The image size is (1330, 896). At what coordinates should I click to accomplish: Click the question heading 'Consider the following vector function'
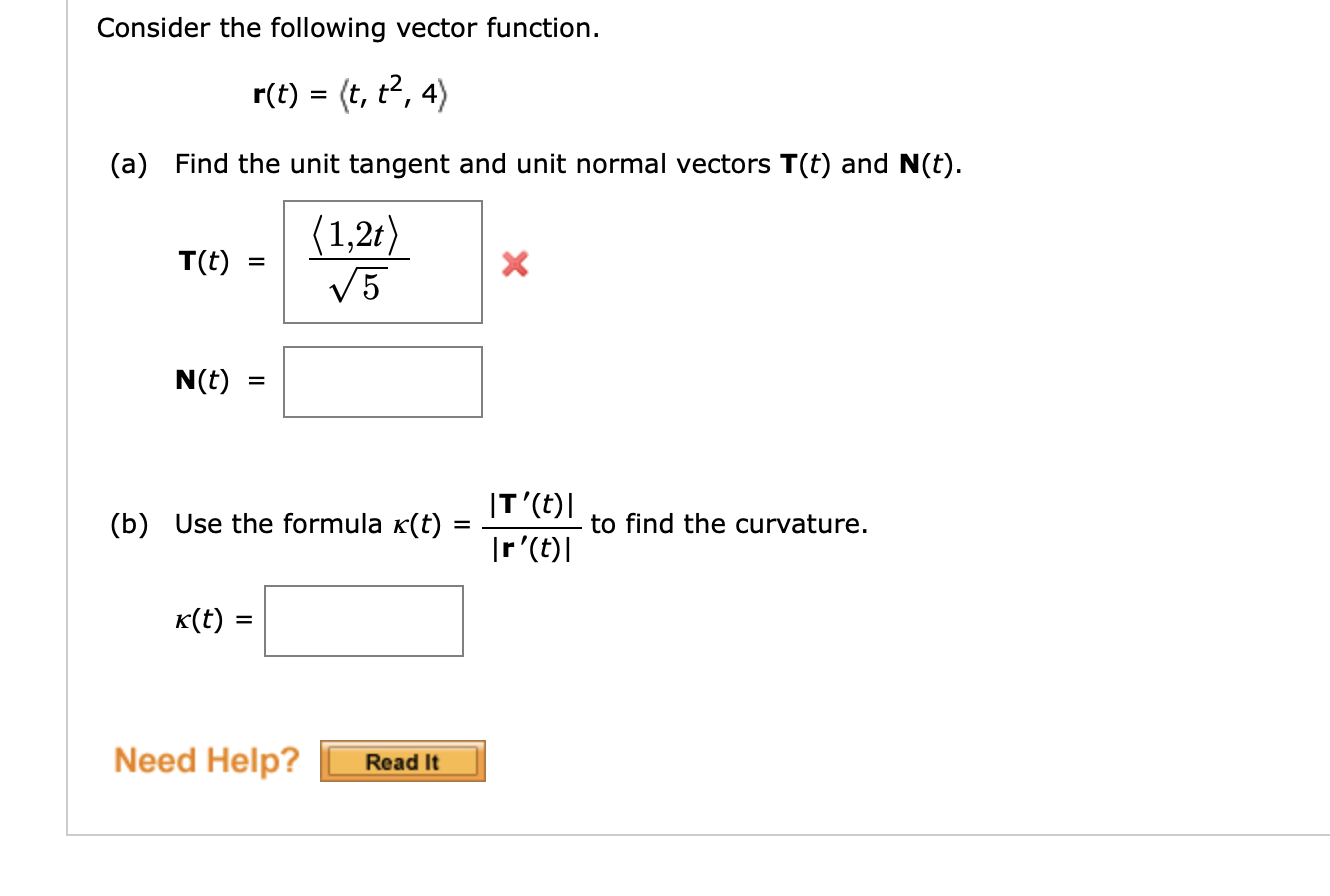point(345,27)
